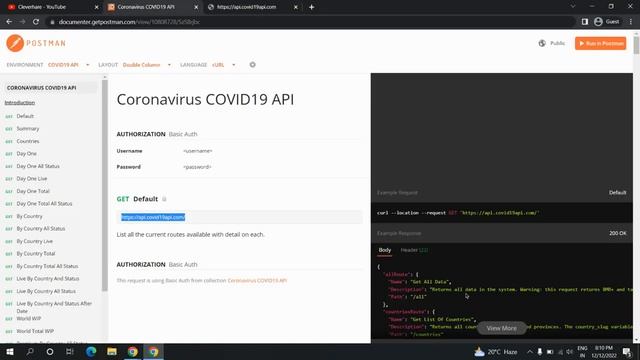Image resolution: width=640 pixels, height=360 pixels.
Task: Open World Total WIP request
Action: pos(35,331)
